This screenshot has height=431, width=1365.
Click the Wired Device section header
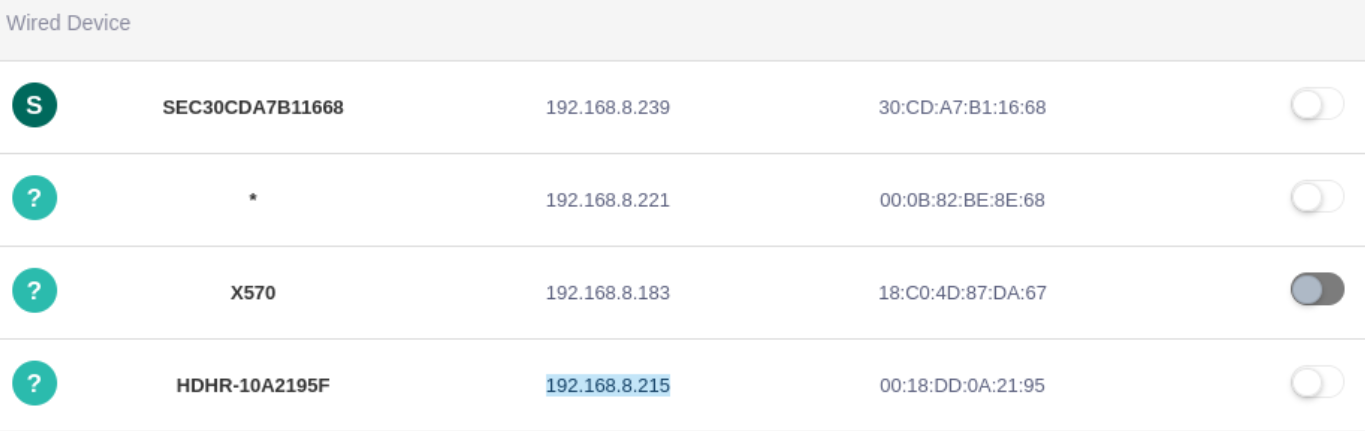coord(68,23)
